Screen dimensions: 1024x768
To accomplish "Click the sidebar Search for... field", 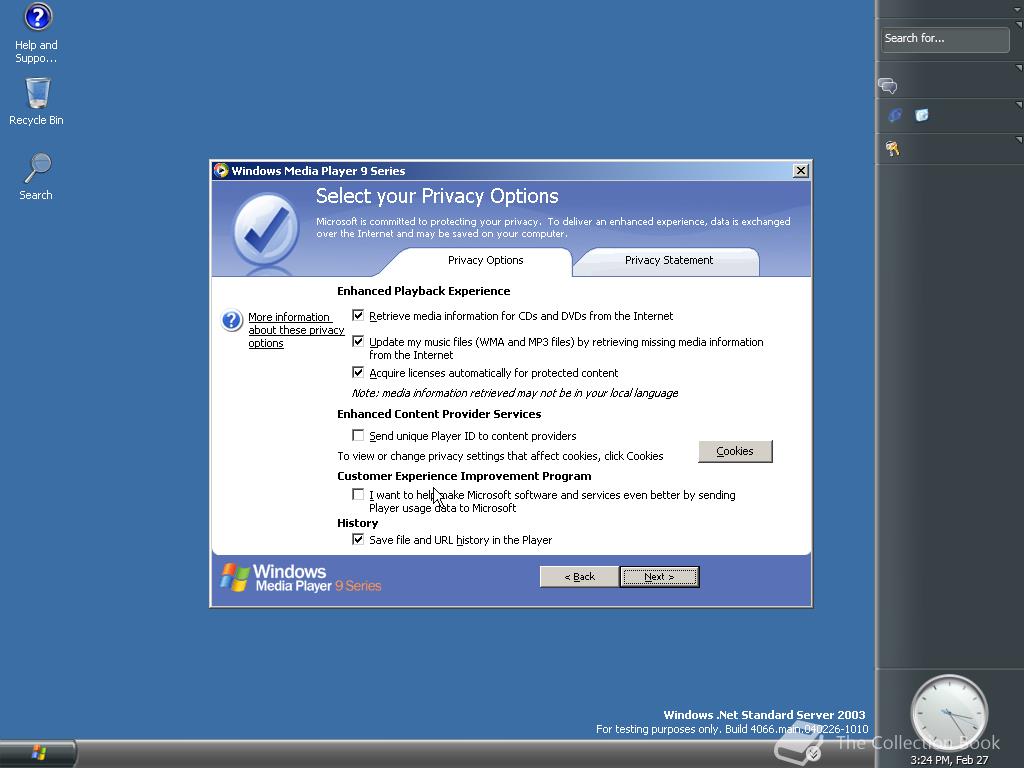I will tap(945, 39).
